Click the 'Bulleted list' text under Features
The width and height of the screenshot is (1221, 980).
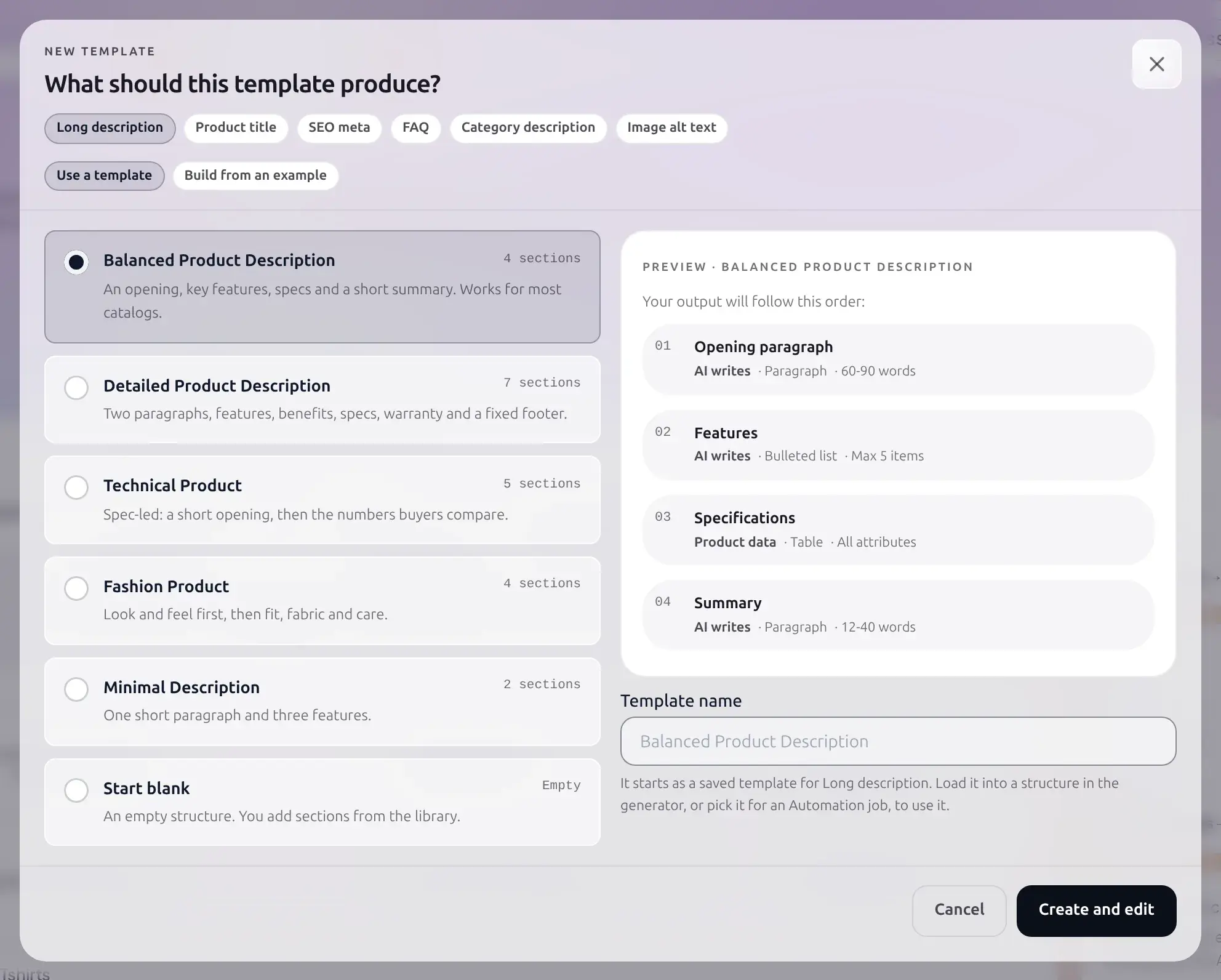point(801,456)
